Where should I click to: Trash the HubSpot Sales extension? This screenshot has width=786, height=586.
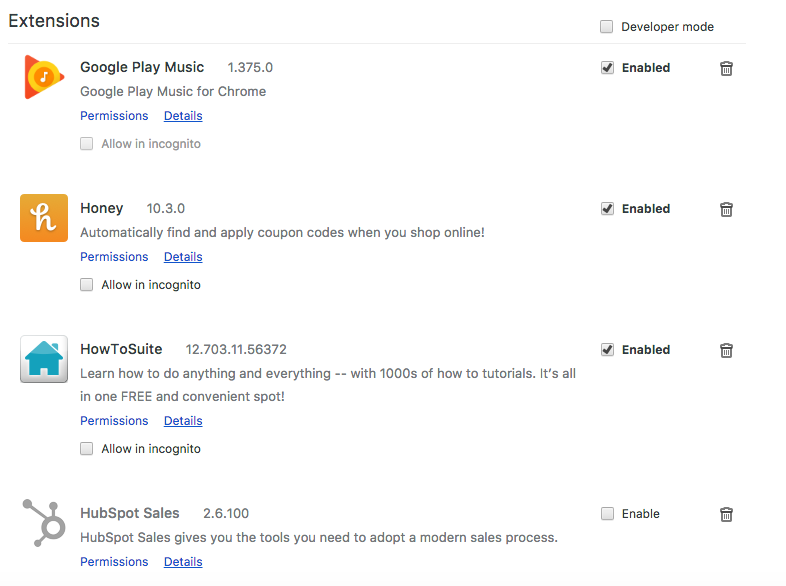[x=727, y=514]
